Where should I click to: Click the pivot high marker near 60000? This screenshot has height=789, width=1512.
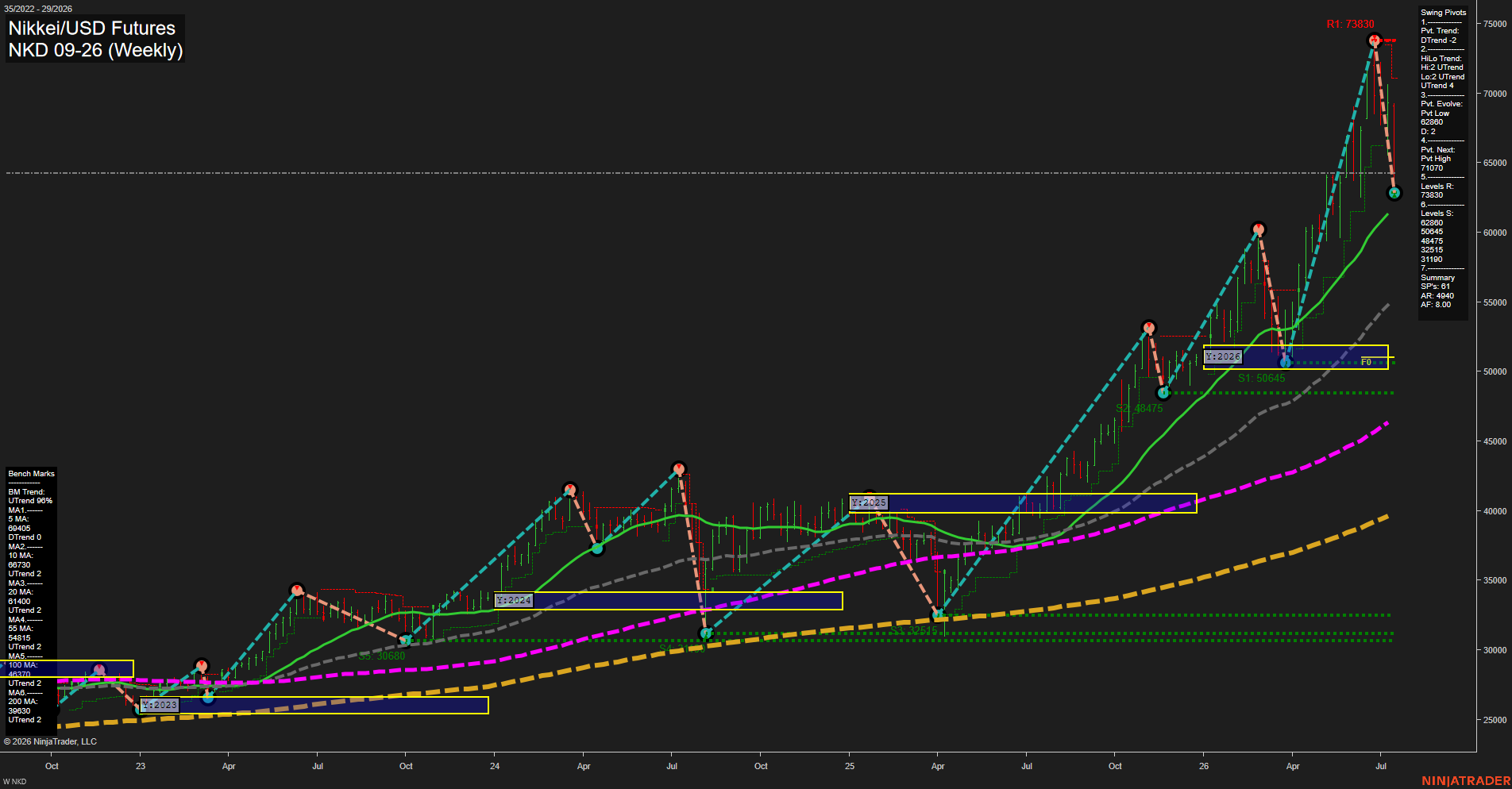tap(1258, 229)
